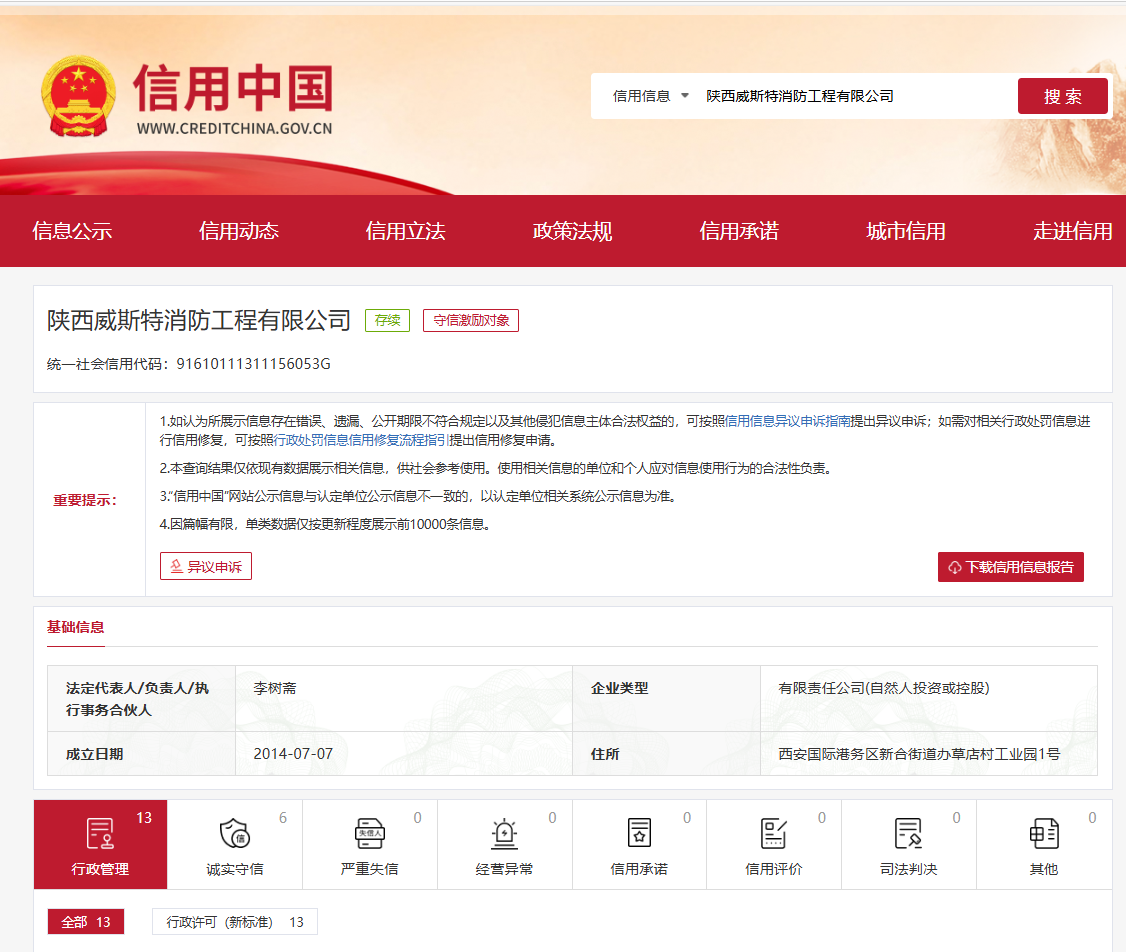Select the 诚实守信 shield icon
The width and height of the screenshot is (1126, 952).
[234, 834]
